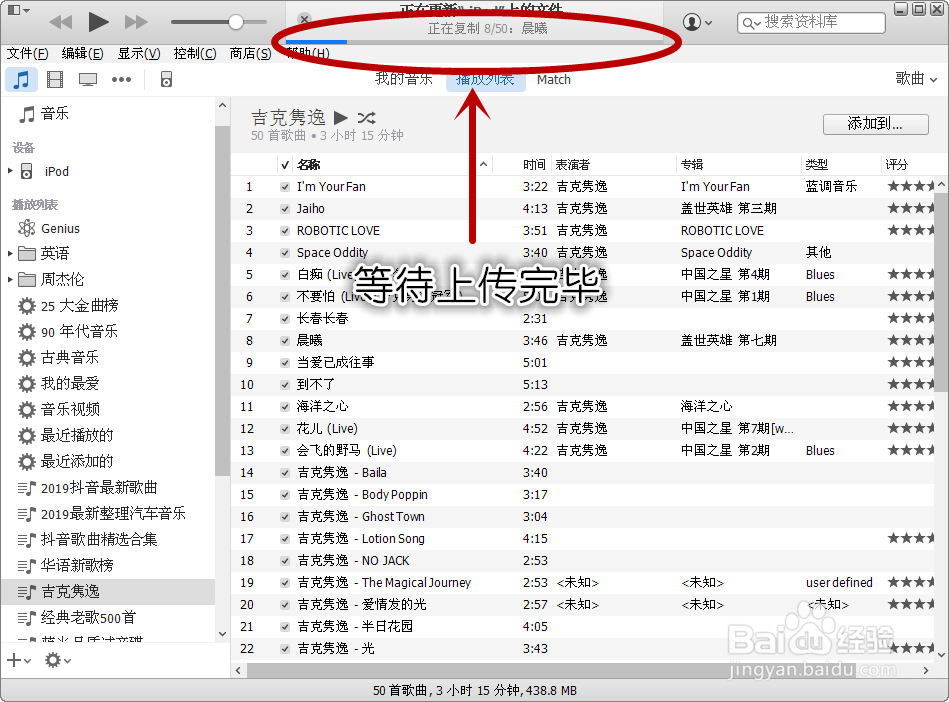
Task: Click the add playlist plus button
Action: click(18, 660)
